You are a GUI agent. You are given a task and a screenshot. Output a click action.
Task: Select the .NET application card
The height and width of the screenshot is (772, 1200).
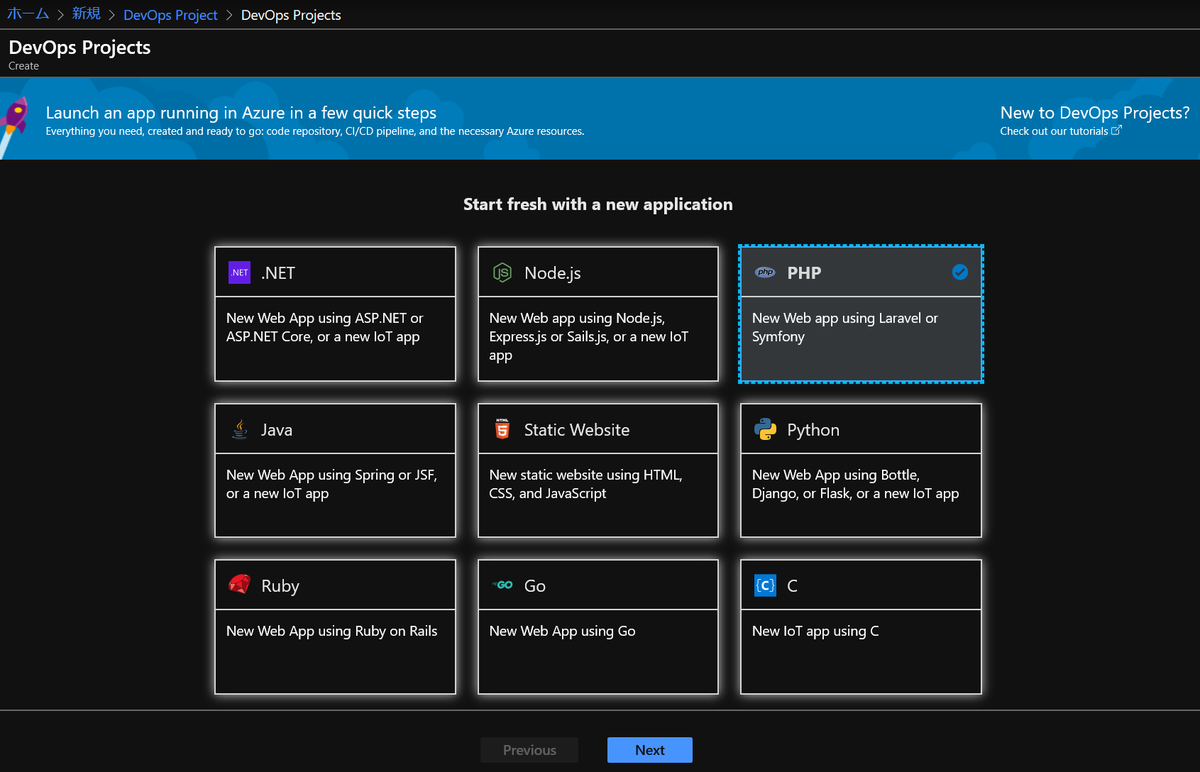[336, 314]
